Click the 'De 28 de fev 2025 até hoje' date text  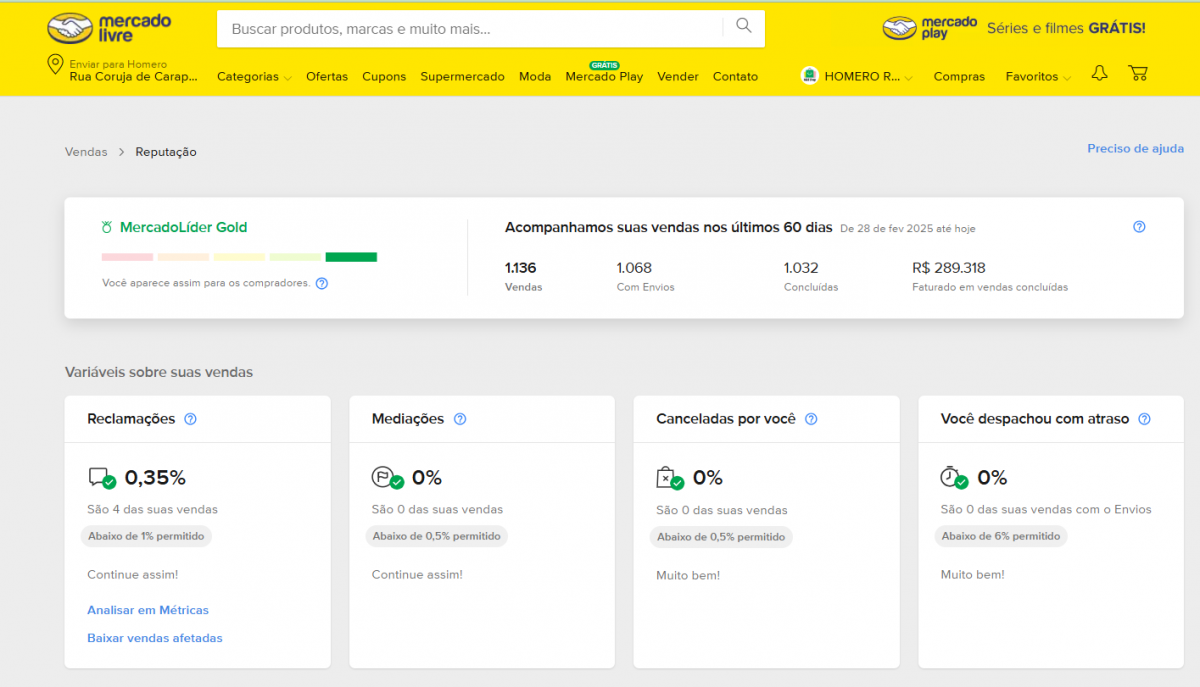[x=907, y=229]
